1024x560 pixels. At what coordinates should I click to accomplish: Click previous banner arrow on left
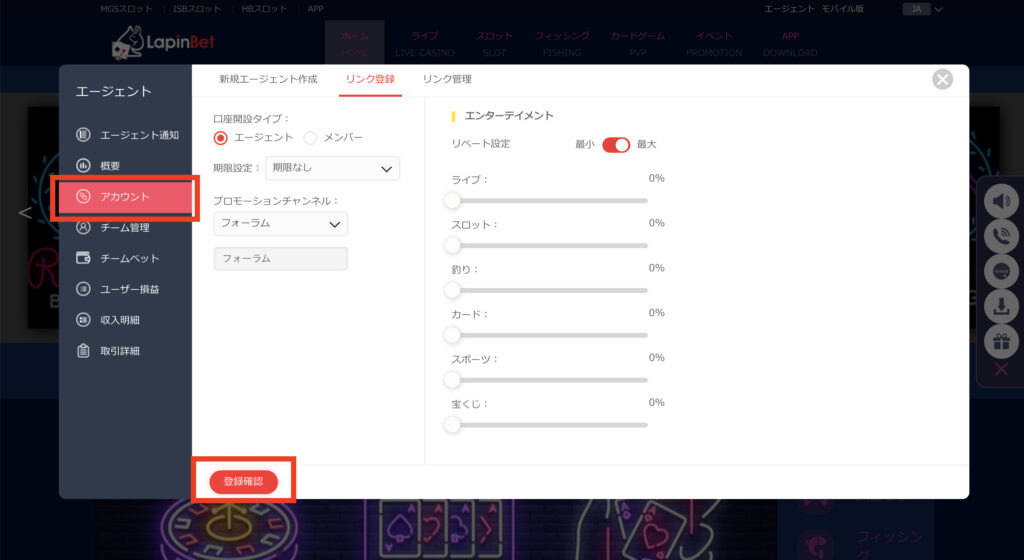pyautogui.click(x=25, y=212)
